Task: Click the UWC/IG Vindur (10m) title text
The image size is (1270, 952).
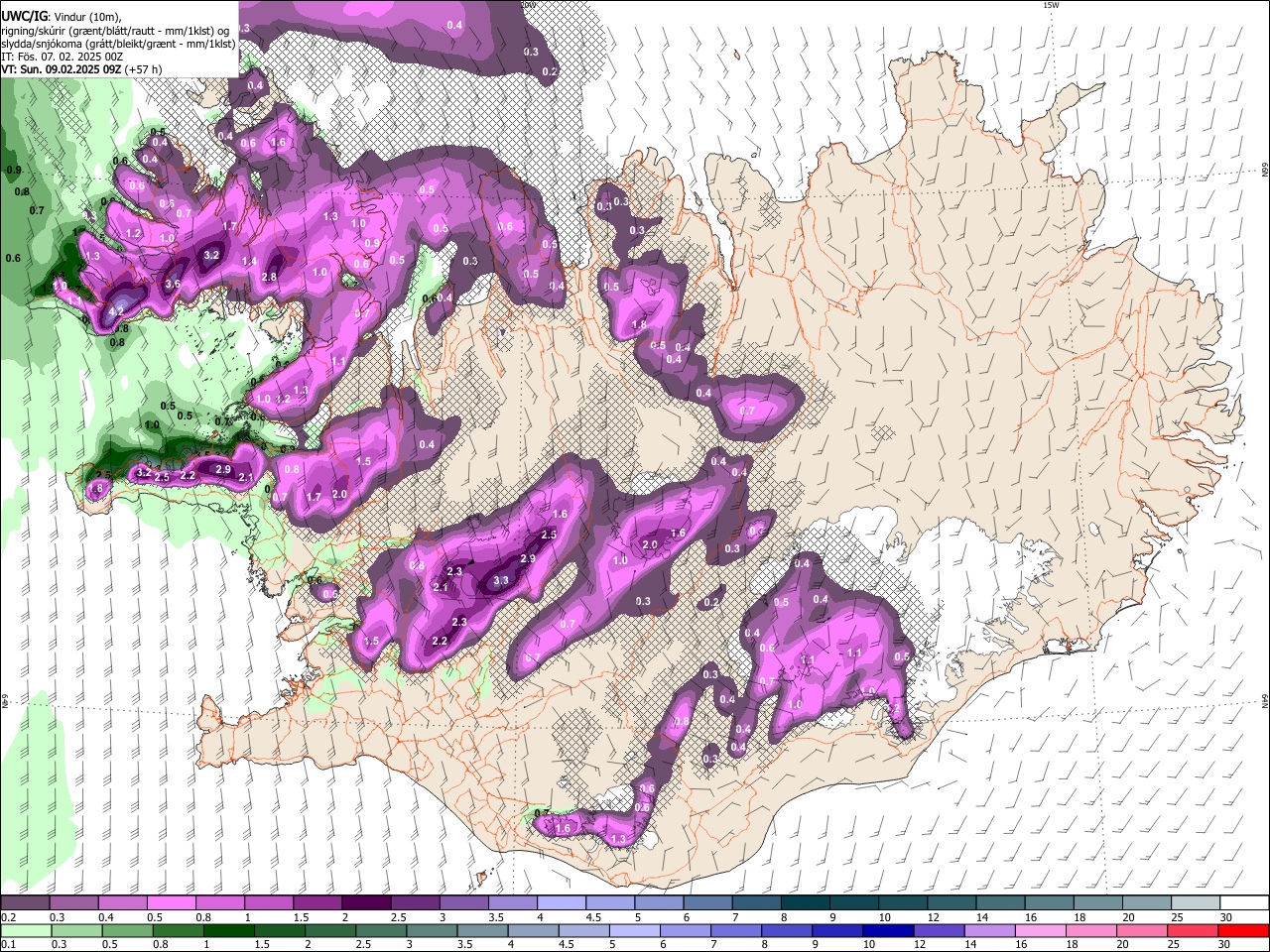Action: tap(62, 16)
